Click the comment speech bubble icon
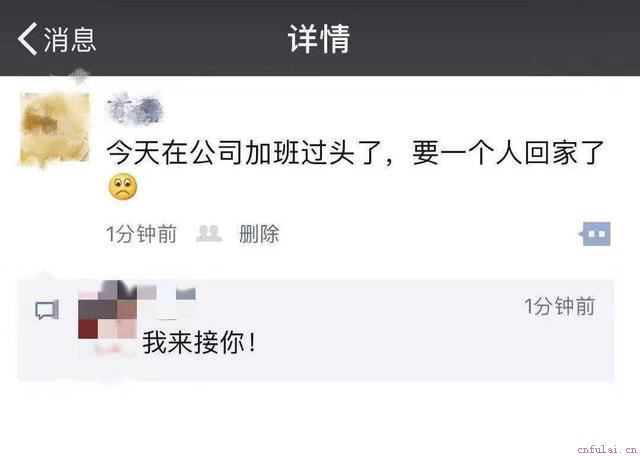Viewport: 640px width, 456px height. 47,310
